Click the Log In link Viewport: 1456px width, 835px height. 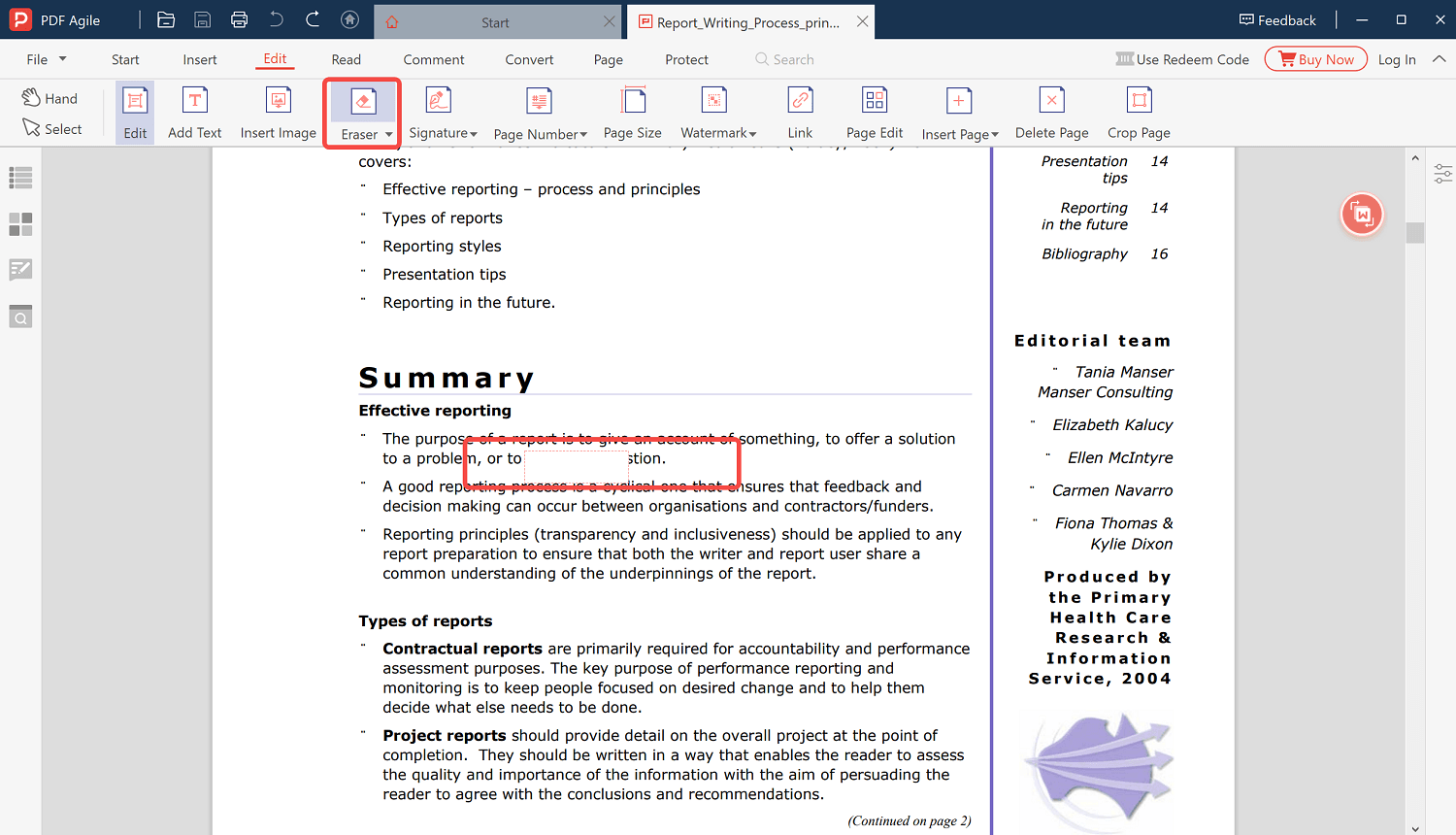[x=1397, y=59]
